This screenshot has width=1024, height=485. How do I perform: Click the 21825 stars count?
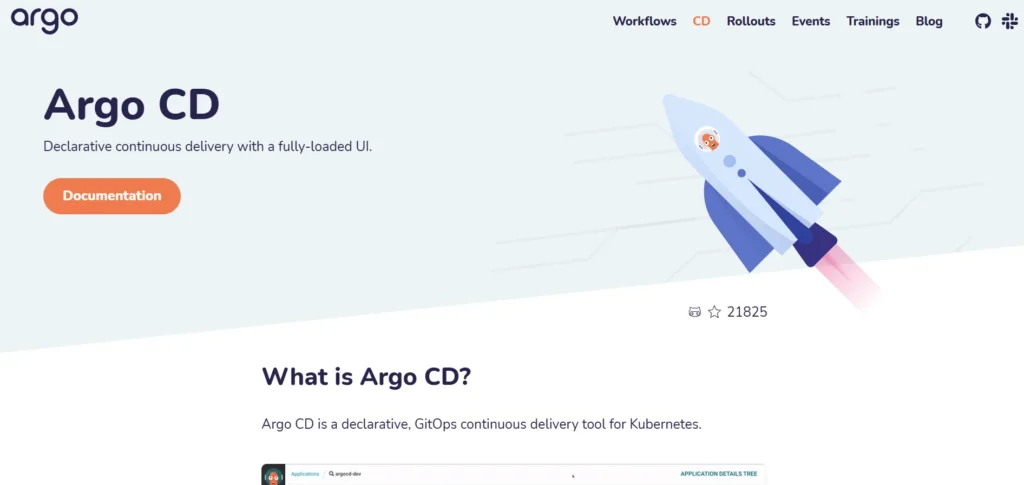[x=747, y=312]
